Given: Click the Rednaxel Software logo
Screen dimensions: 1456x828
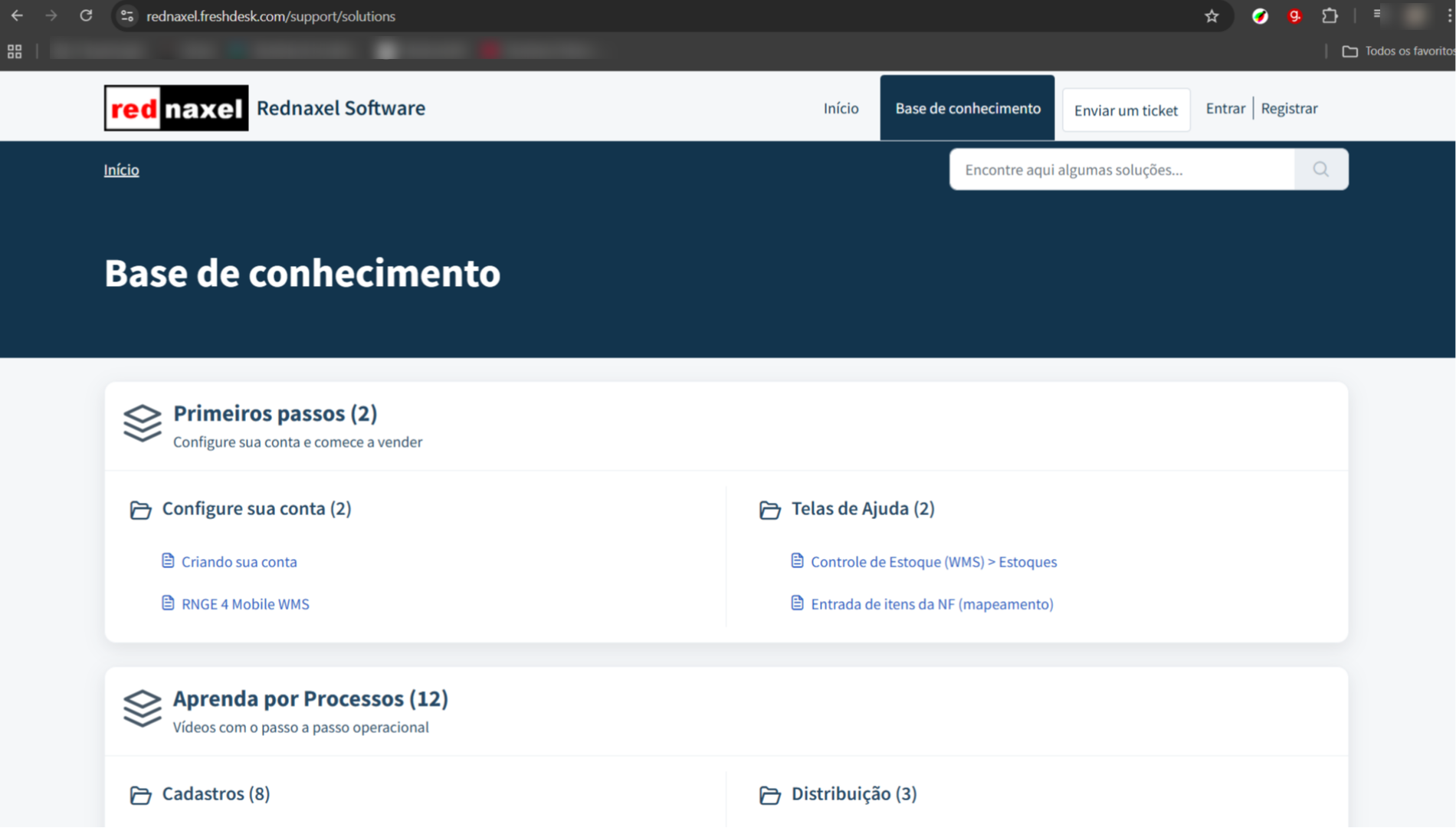Looking at the screenshot, I should pos(175,107).
